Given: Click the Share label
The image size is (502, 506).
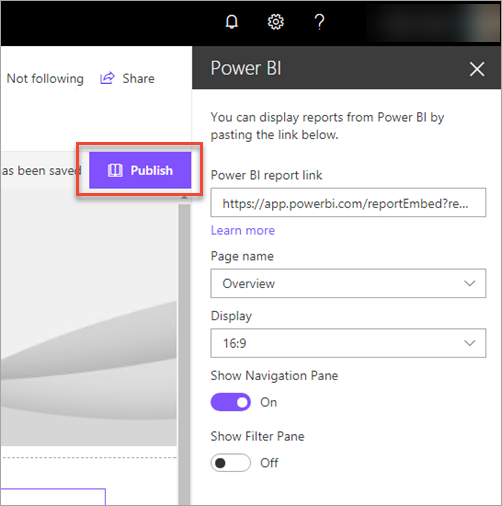Looking at the screenshot, I should click(x=138, y=79).
